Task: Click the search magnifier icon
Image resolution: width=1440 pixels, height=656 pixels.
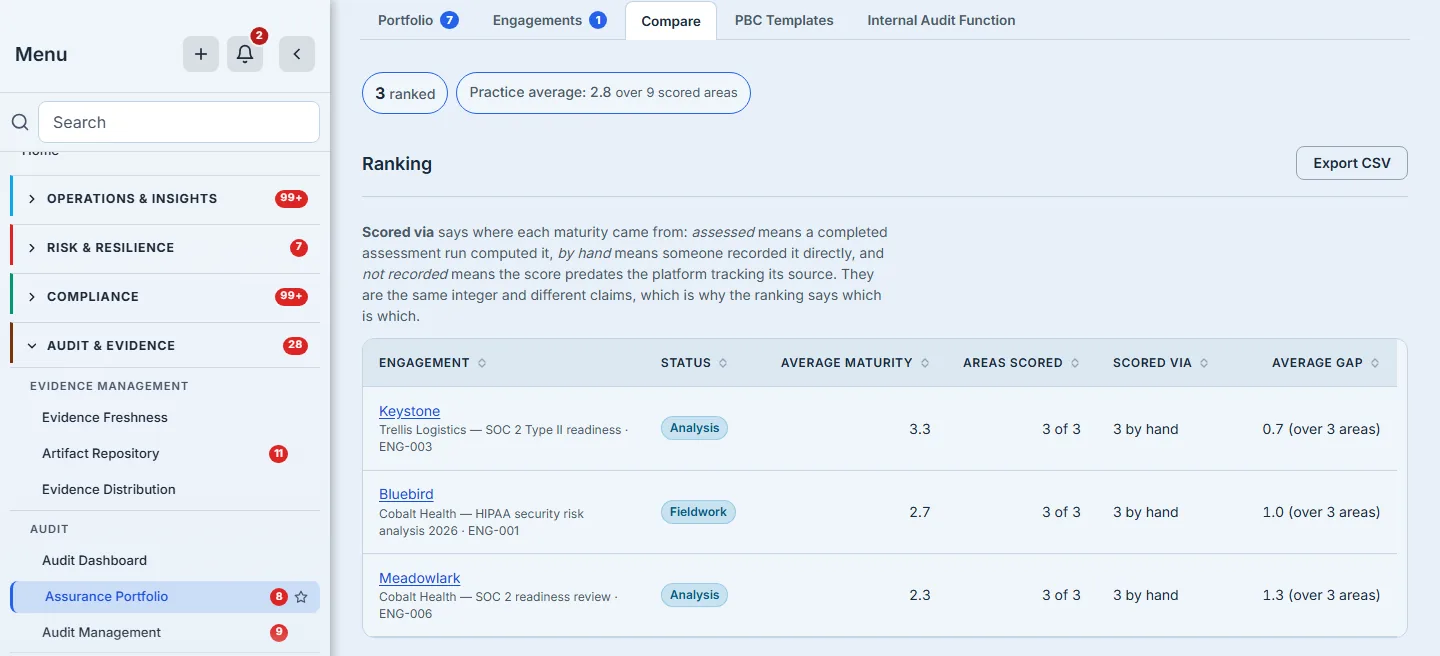Action: pos(20,122)
